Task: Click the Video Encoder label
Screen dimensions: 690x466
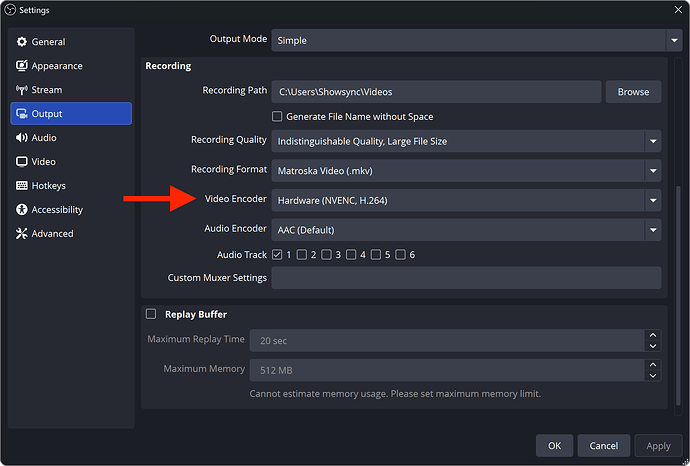Action: click(235, 199)
